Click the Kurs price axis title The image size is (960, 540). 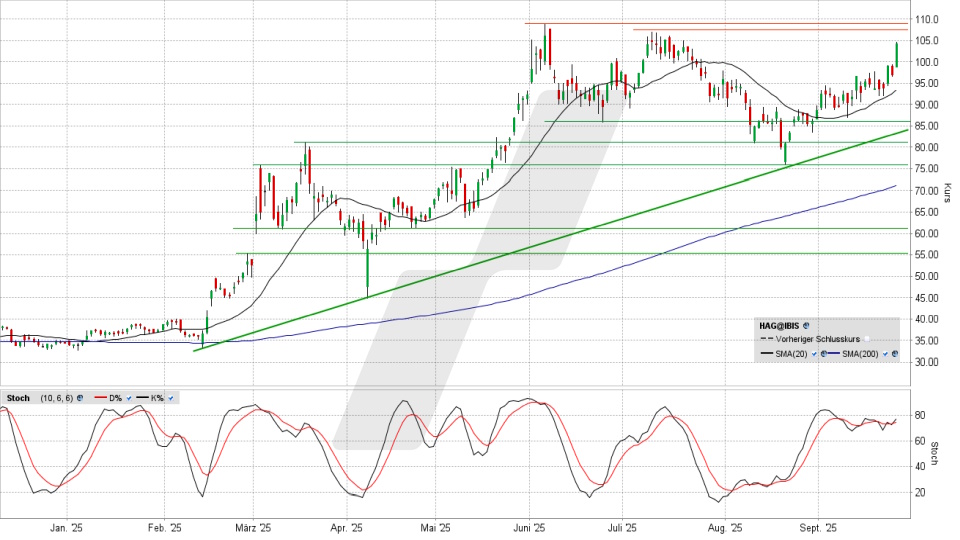point(948,190)
